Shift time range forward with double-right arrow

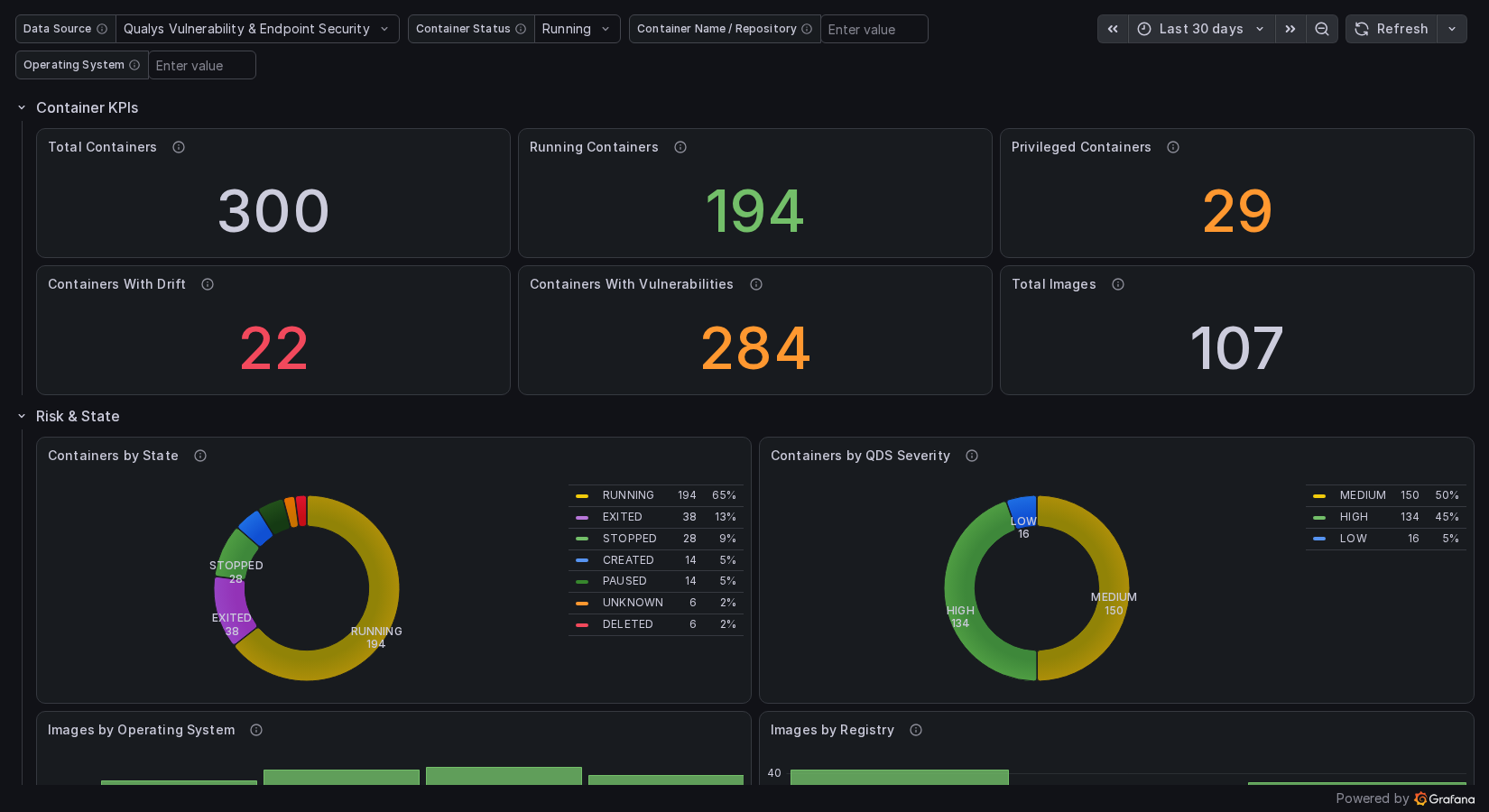click(x=1290, y=29)
